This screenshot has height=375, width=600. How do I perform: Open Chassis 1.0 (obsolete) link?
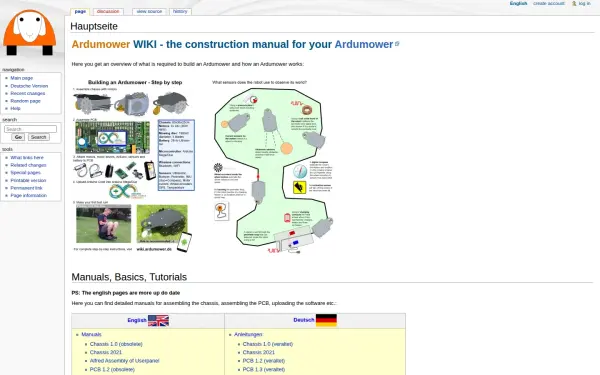(116, 344)
